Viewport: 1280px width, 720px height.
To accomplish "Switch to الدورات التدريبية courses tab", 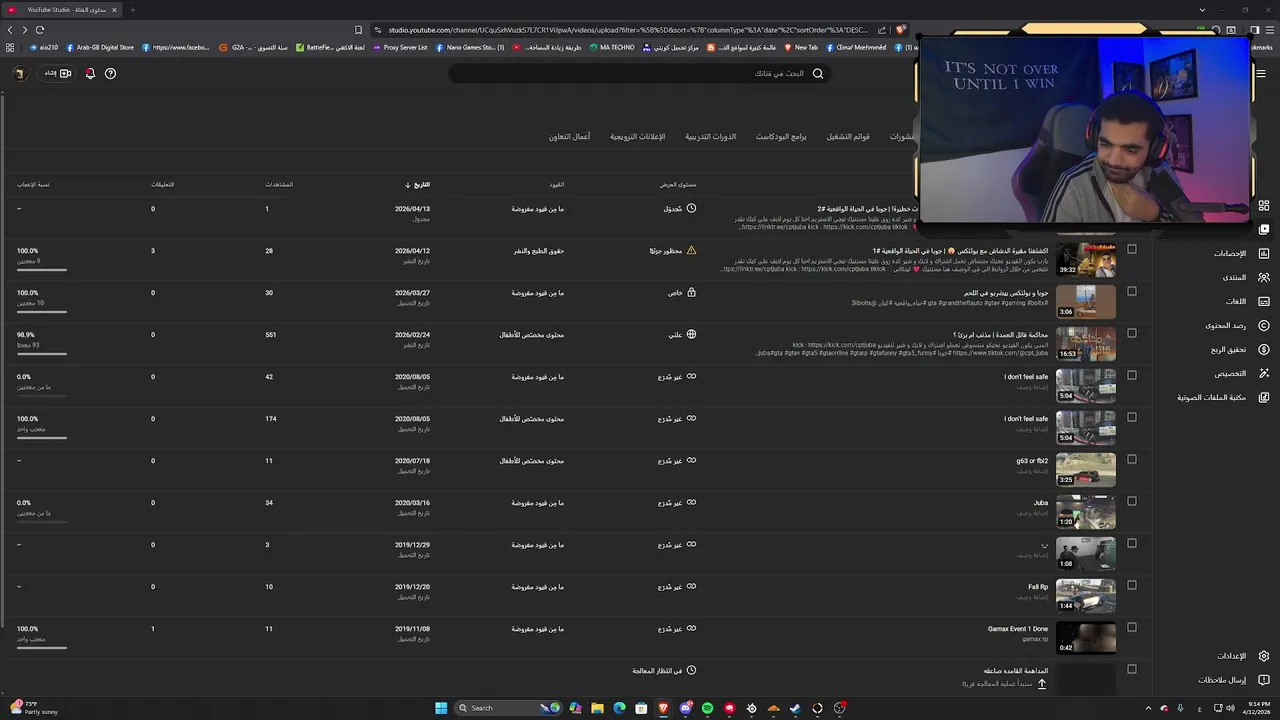I will [x=710, y=136].
